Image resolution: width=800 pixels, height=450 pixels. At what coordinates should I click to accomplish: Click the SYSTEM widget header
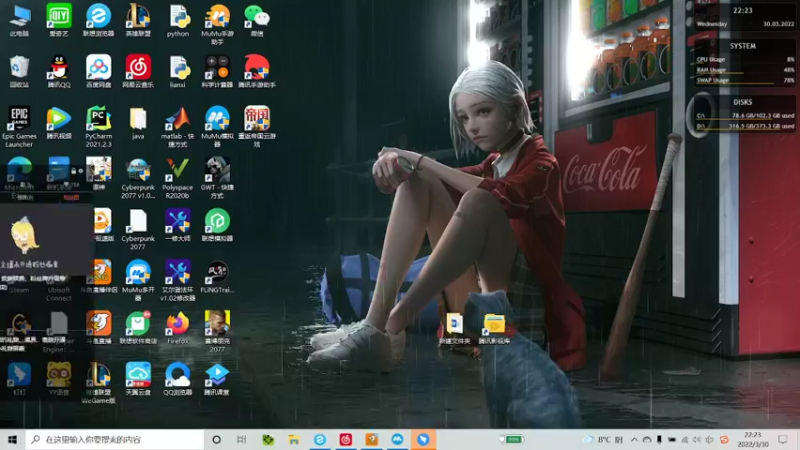[x=742, y=46]
